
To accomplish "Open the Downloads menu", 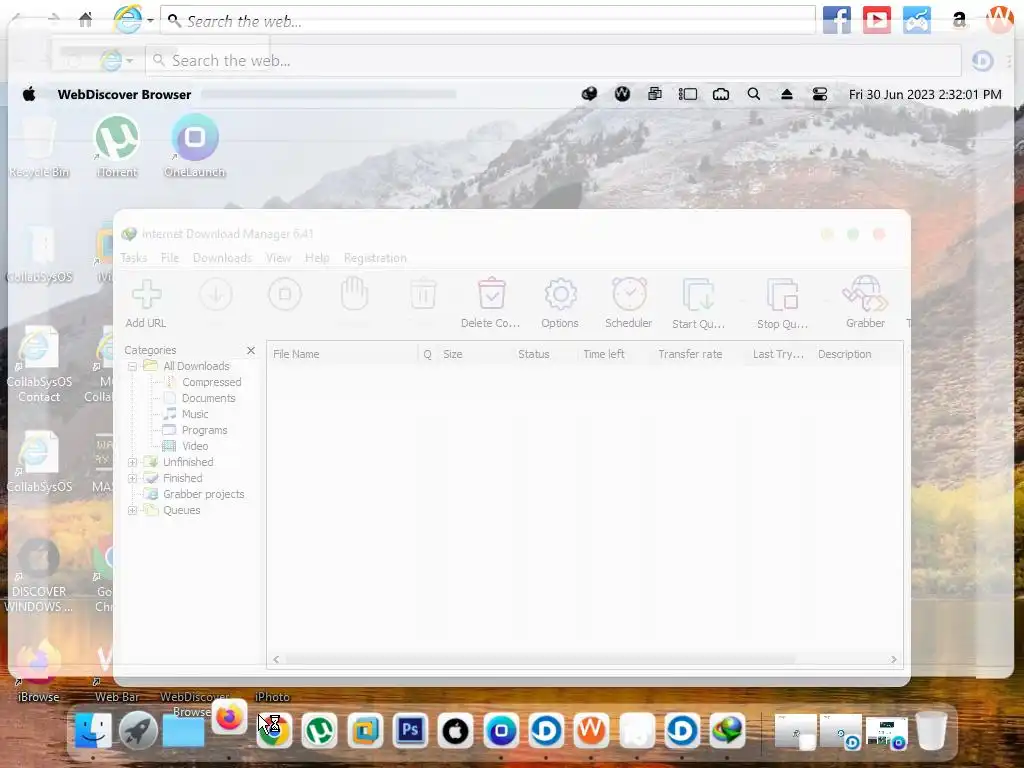I will (x=222, y=258).
